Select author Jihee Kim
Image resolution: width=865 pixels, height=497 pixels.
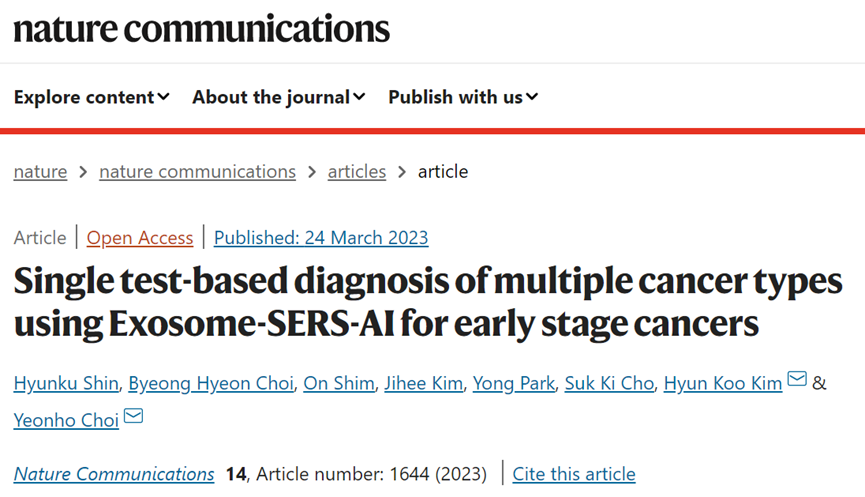[x=424, y=383]
